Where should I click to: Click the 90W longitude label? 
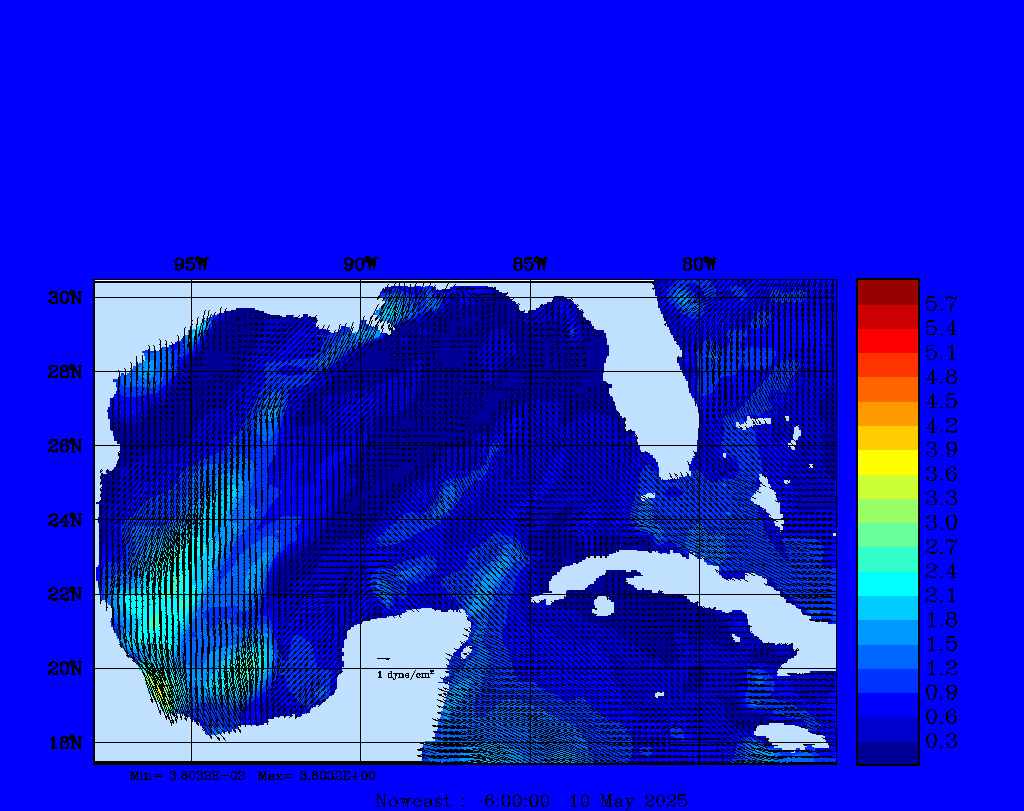[x=360, y=265]
